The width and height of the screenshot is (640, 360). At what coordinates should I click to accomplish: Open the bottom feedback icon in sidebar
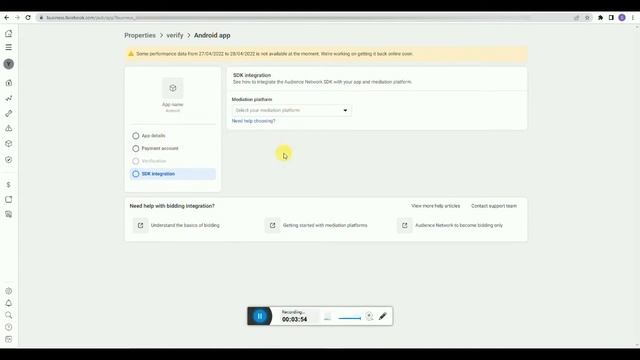point(9,339)
